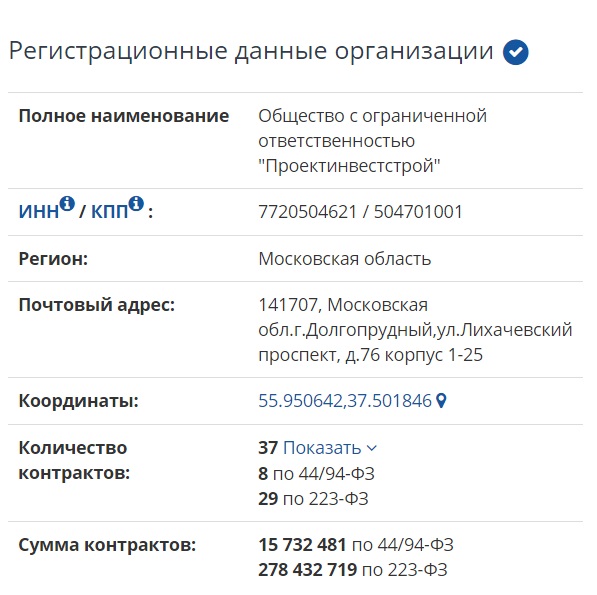This screenshot has height=595, width=597.
Task: Click the 29 по 223-ФЗ contracts line
Action: [x=313, y=499]
